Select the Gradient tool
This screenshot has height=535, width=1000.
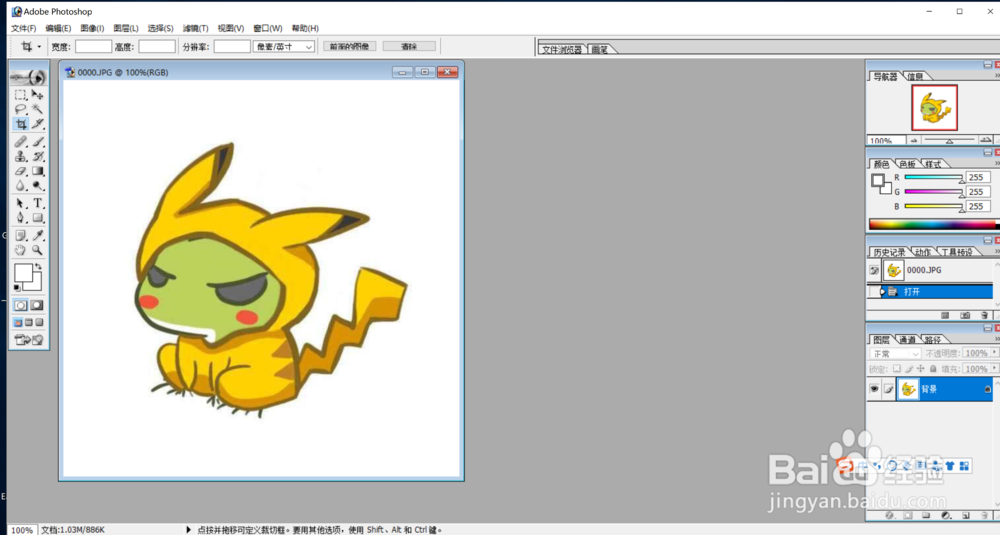tap(38, 171)
